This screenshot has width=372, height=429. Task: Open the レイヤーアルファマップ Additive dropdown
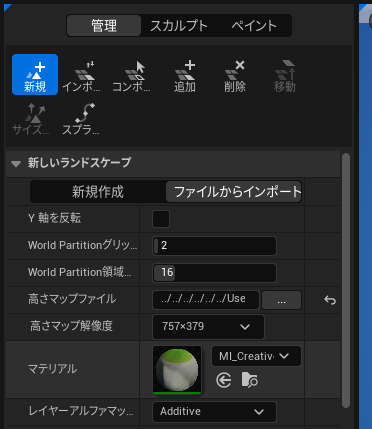(214, 412)
